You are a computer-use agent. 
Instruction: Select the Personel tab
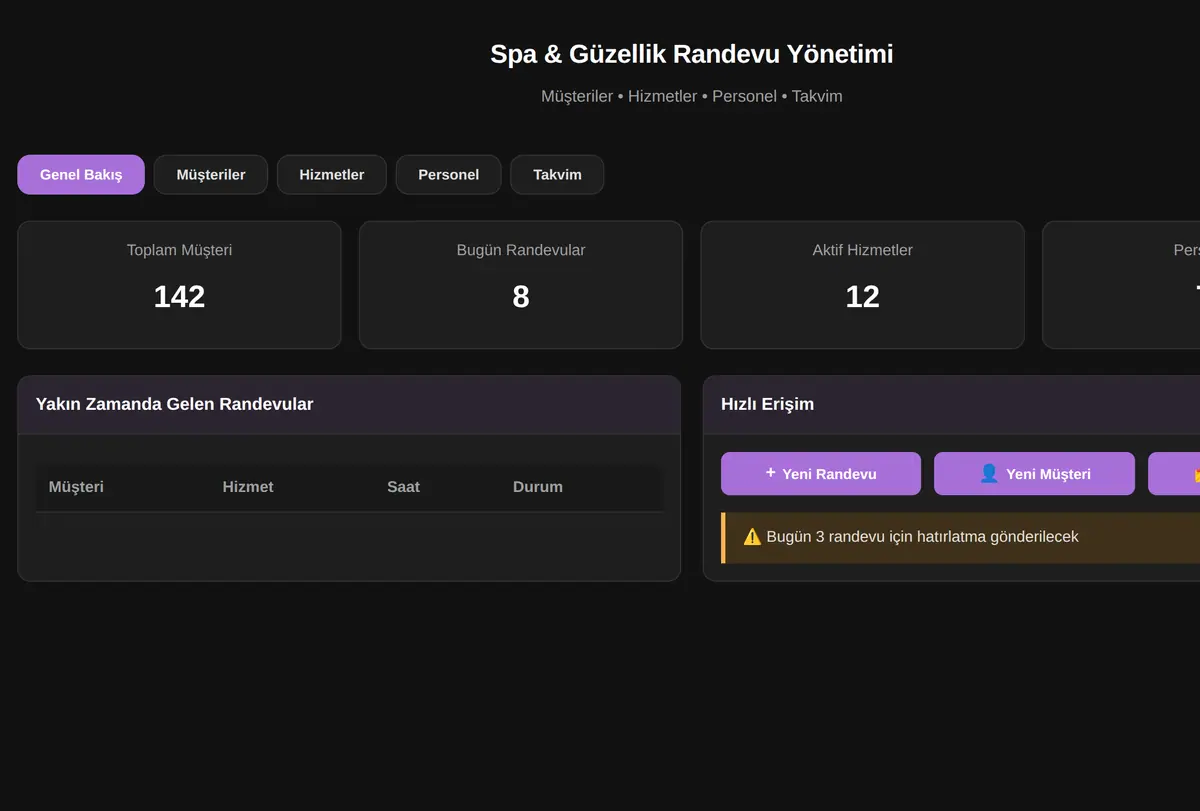448,175
